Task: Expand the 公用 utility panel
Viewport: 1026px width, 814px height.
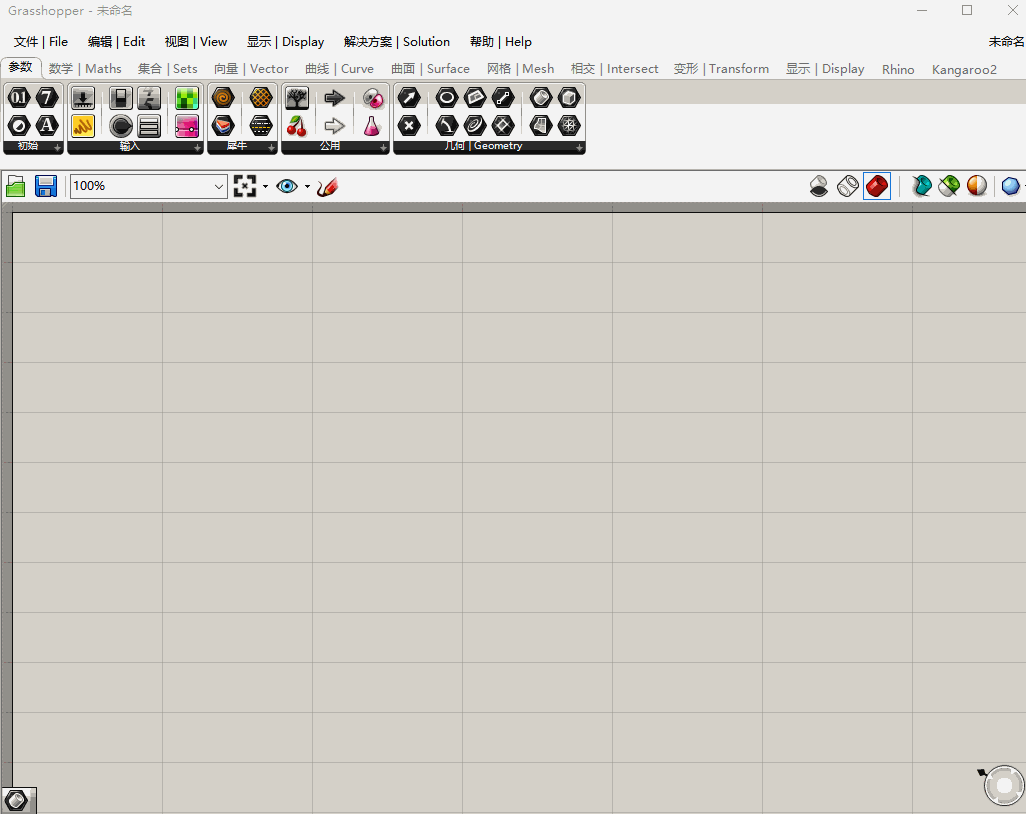Action: [383, 148]
